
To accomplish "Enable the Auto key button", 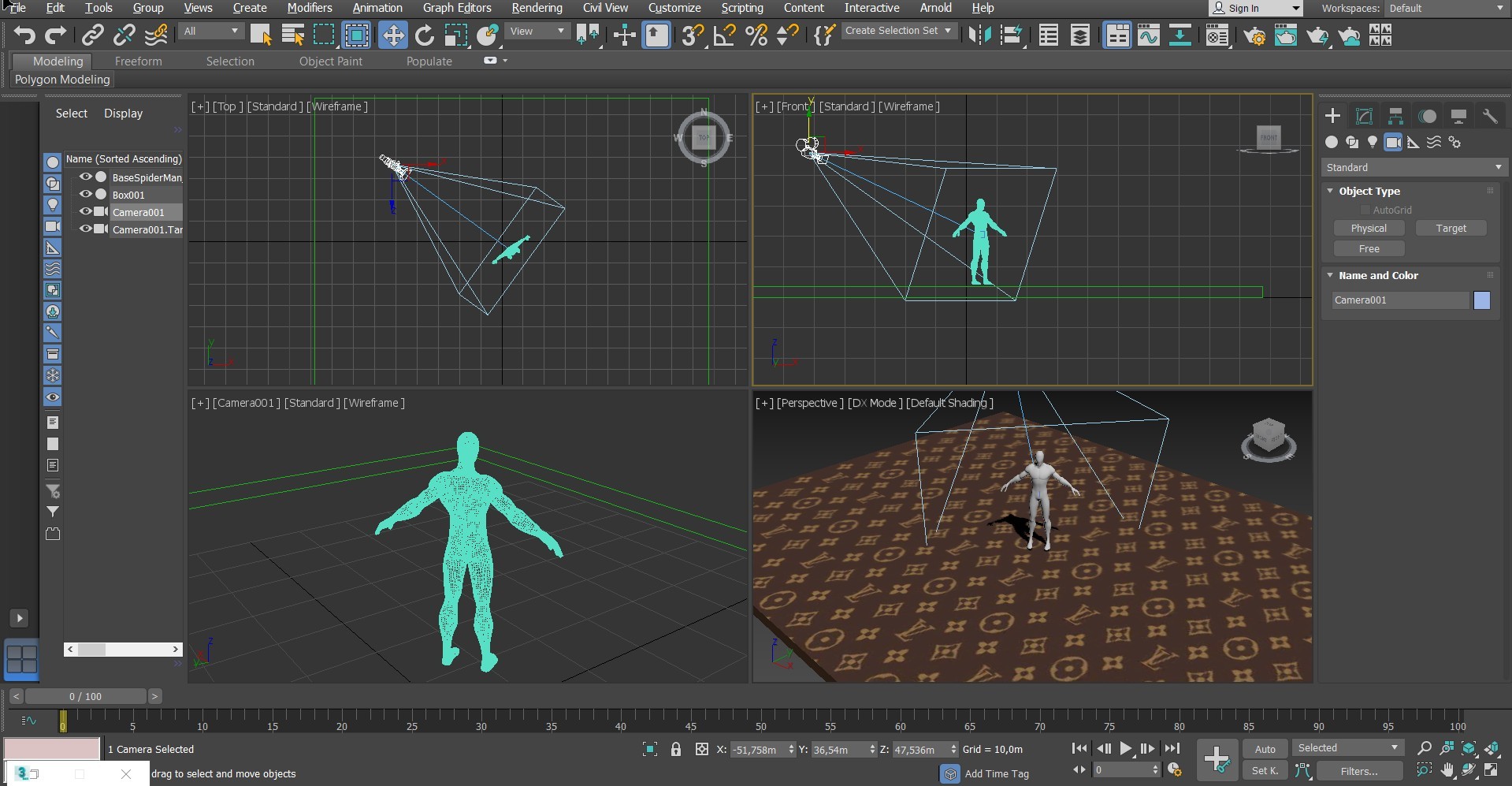I will pyautogui.click(x=1265, y=749).
